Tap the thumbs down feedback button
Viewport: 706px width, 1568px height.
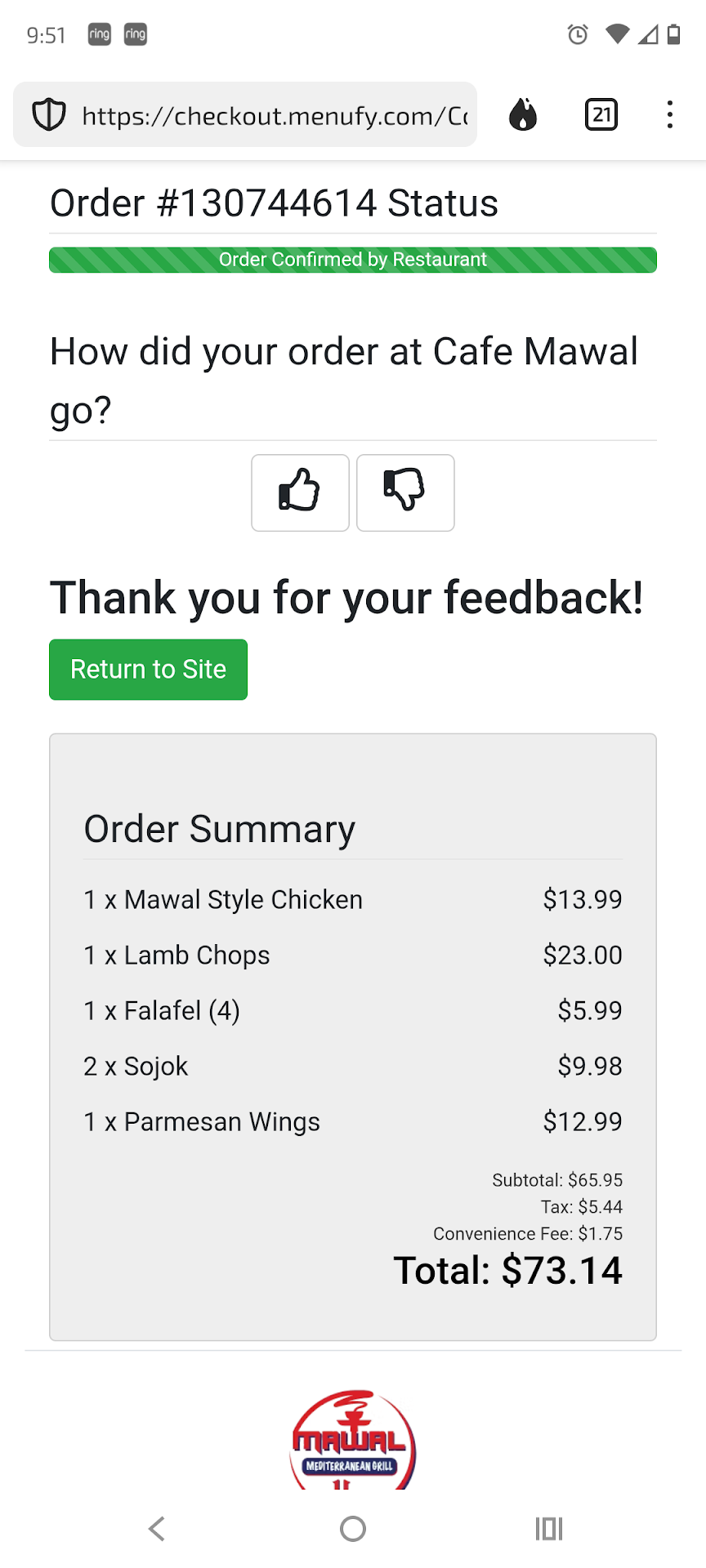point(405,492)
